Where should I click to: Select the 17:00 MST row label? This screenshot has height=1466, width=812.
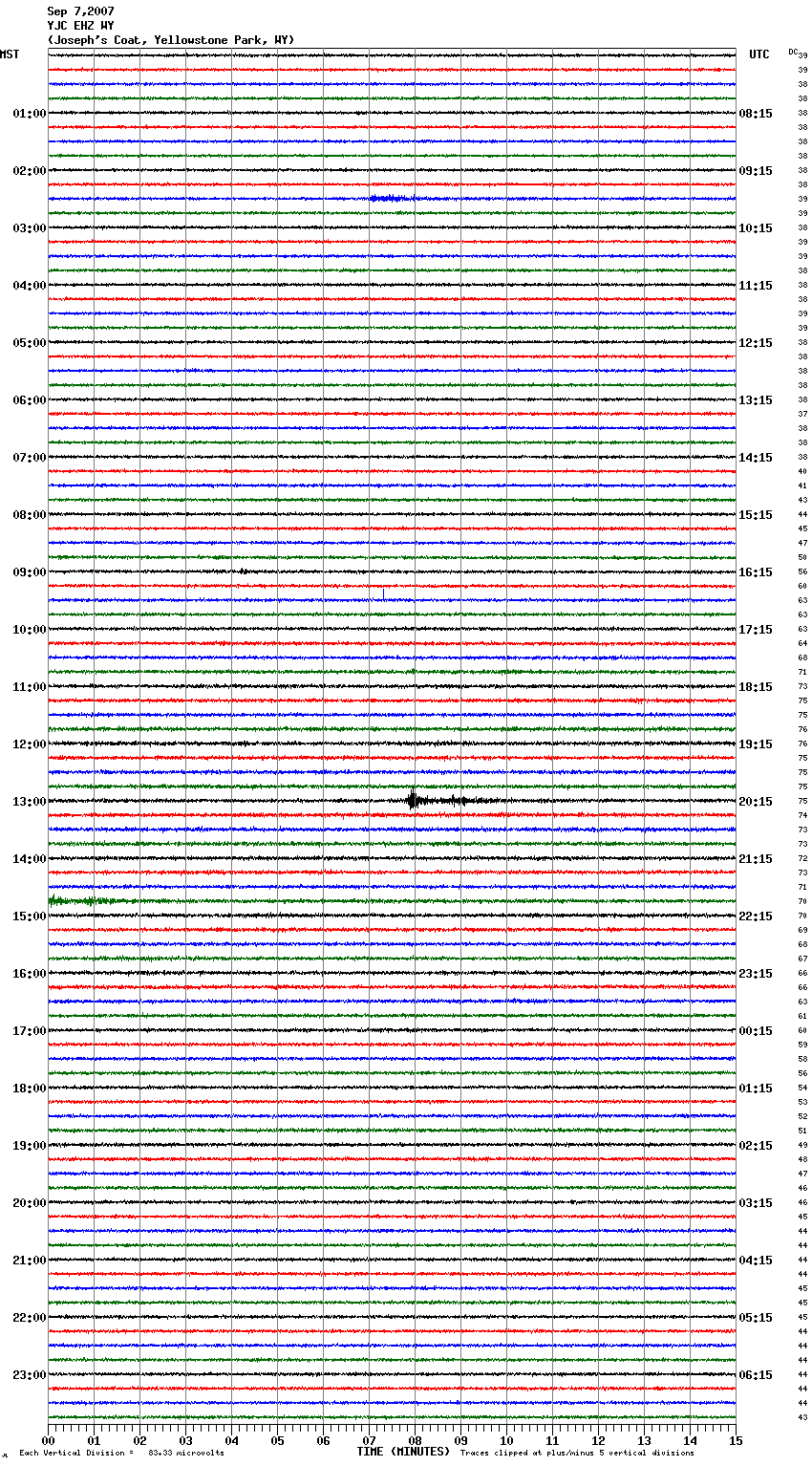click(30, 1031)
